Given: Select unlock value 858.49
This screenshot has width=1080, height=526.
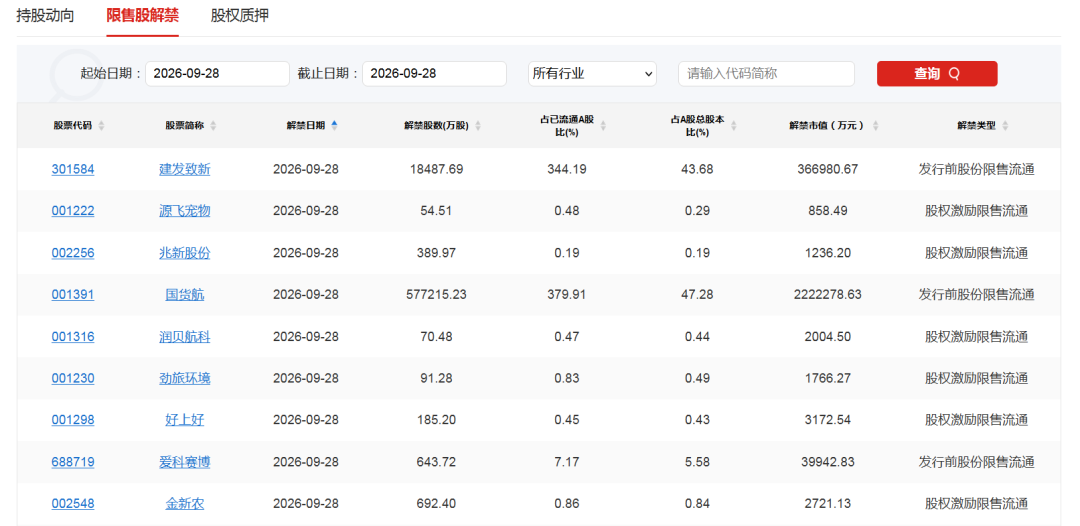Looking at the screenshot, I should pos(827,211).
